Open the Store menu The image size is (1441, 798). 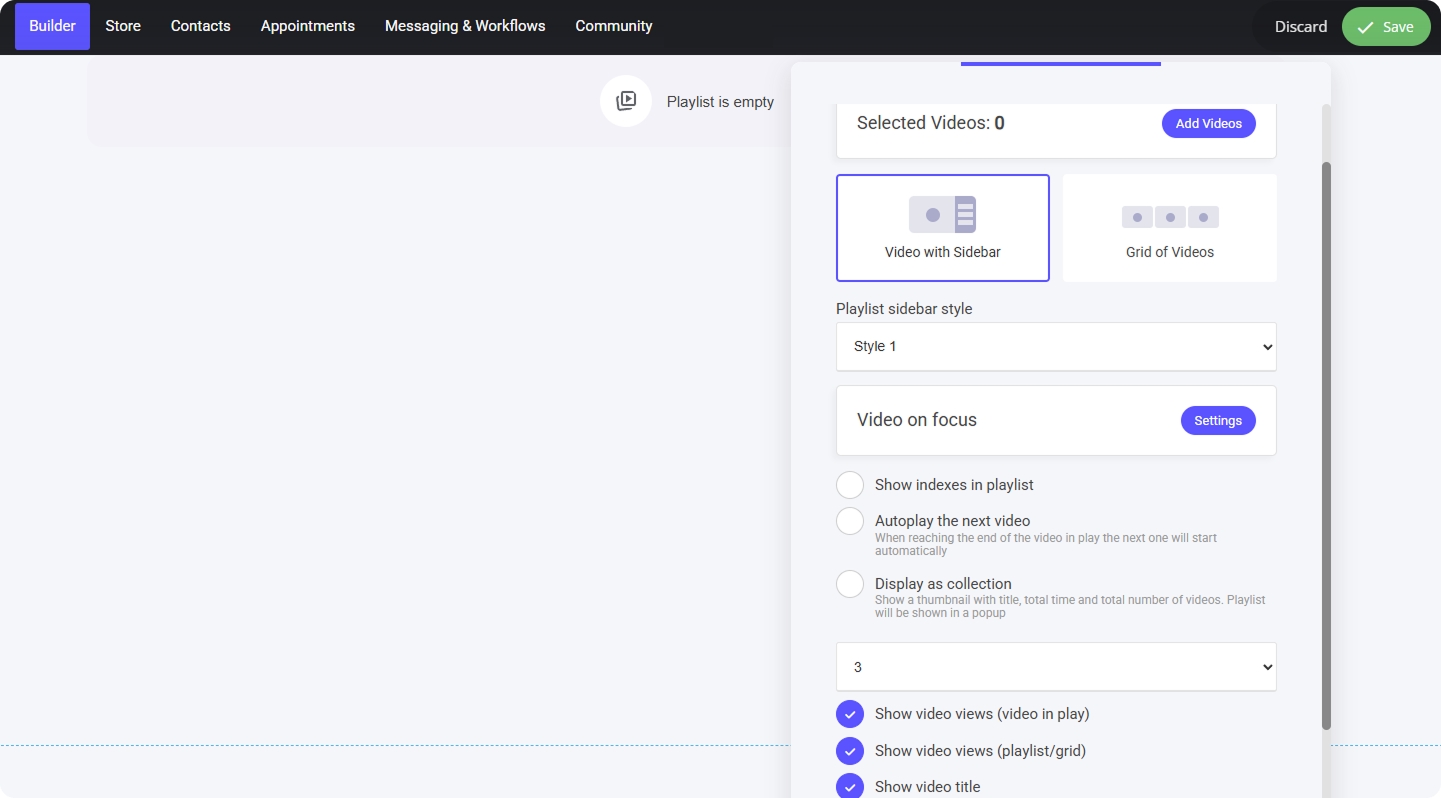[x=123, y=26]
